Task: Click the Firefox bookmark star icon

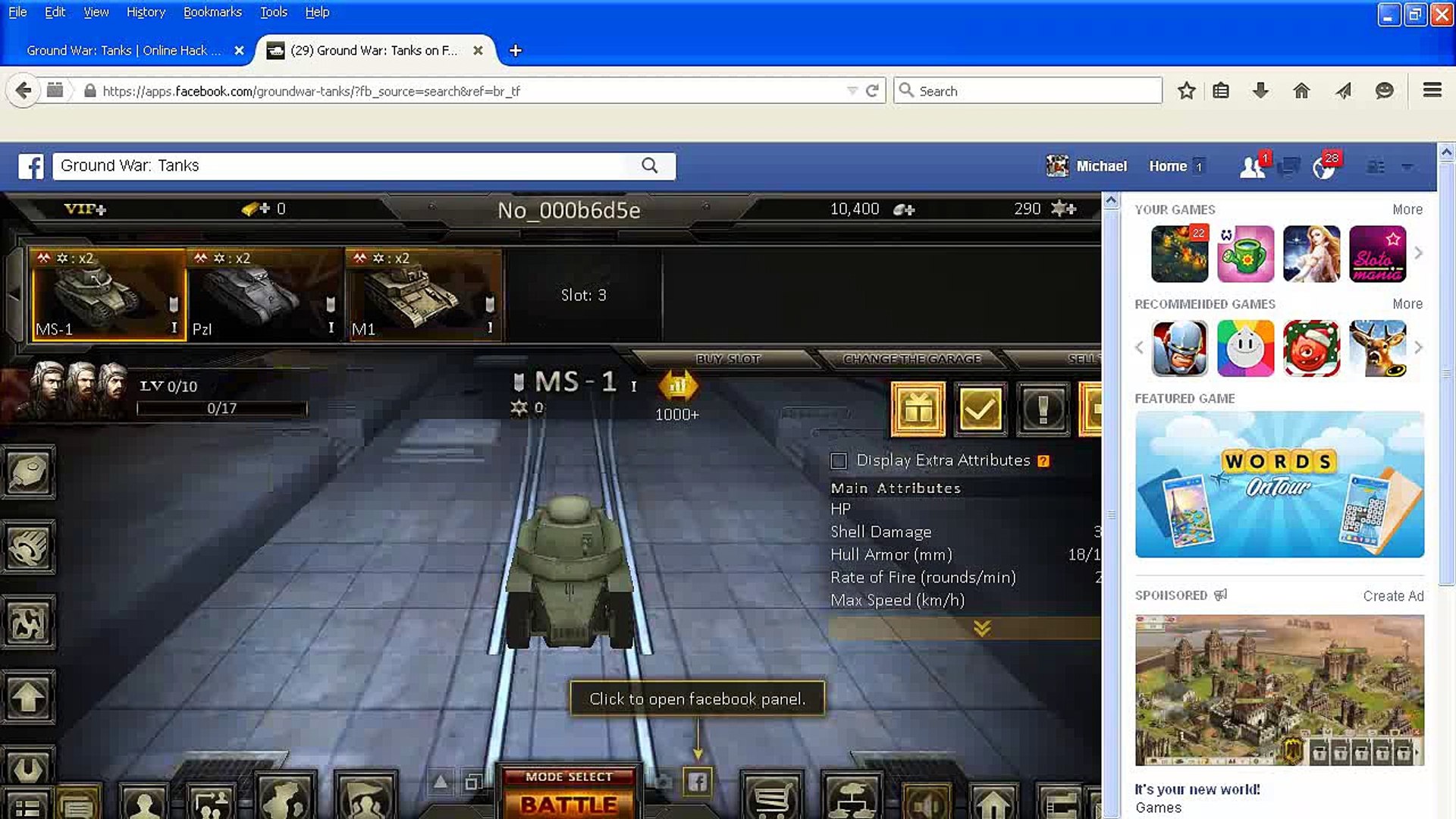Action: [x=1187, y=91]
